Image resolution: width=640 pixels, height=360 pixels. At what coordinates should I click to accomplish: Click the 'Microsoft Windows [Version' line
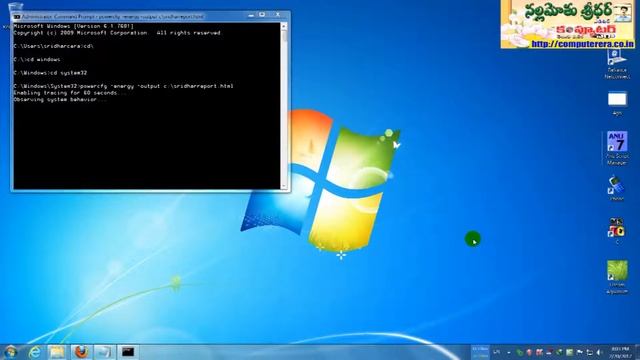[x=73, y=26]
